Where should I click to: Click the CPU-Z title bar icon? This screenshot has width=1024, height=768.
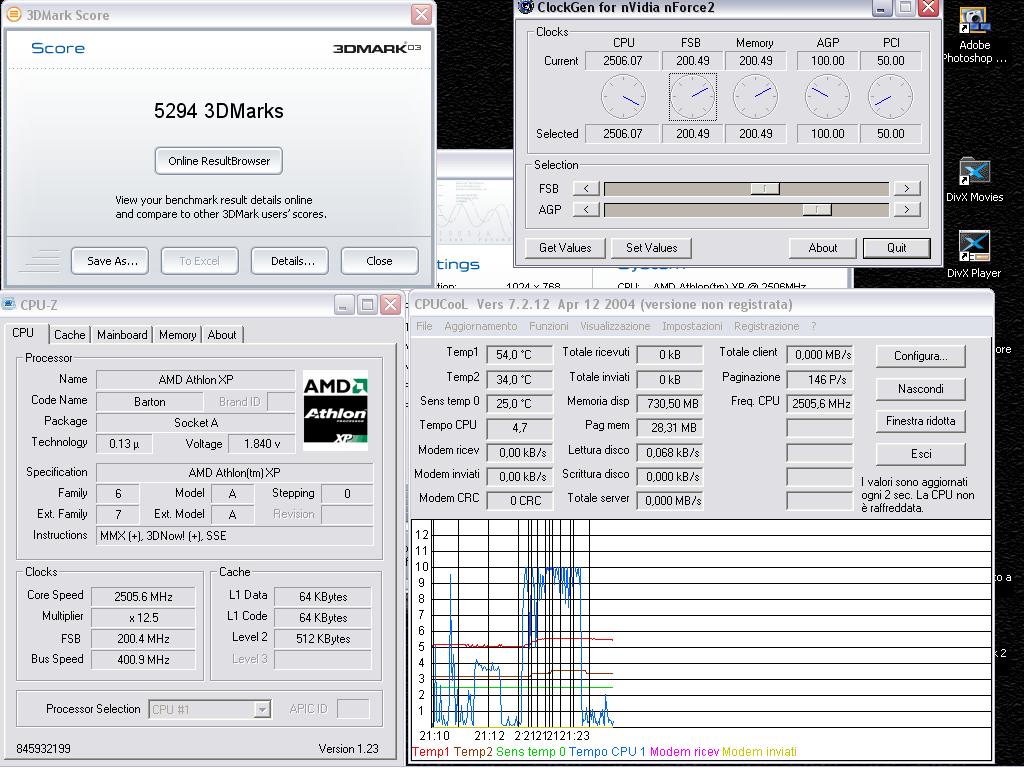[x=8, y=304]
